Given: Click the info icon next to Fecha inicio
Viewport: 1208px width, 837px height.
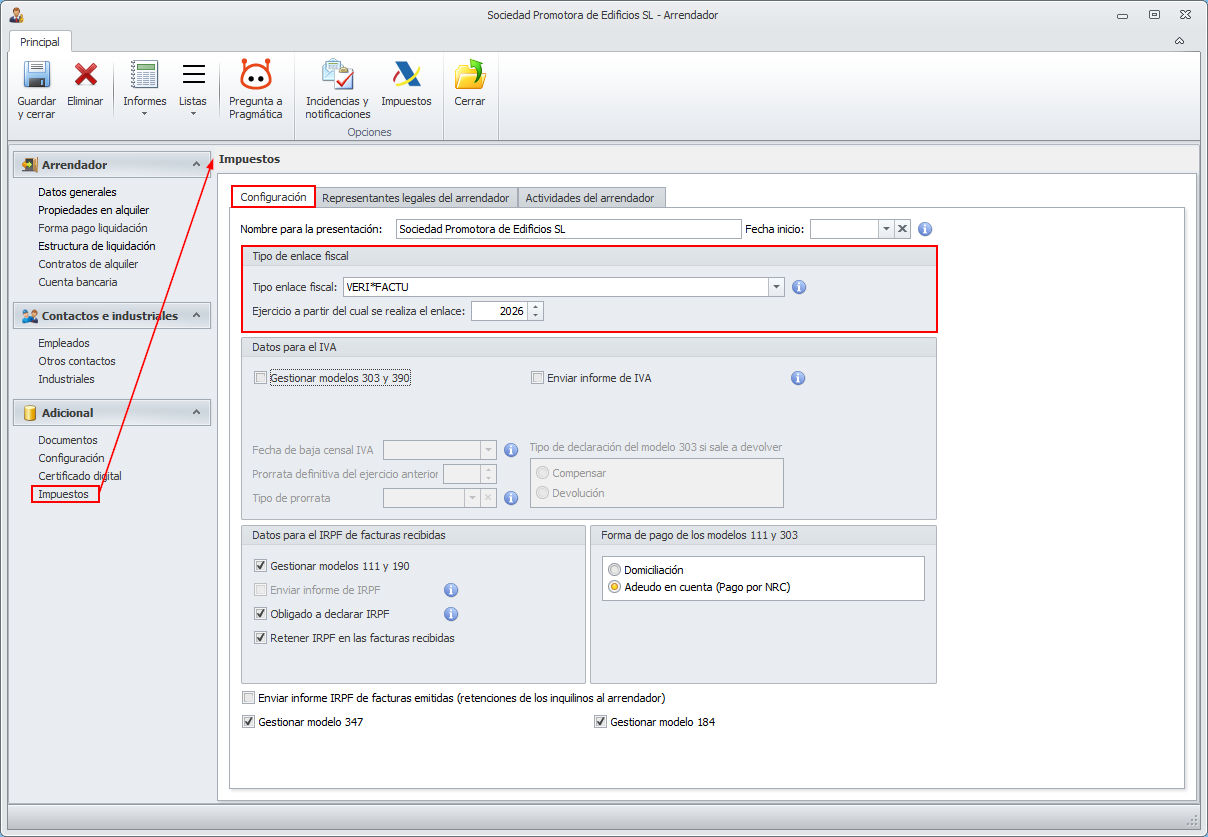Looking at the screenshot, I should pyautogui.click(x=925, y=229).
